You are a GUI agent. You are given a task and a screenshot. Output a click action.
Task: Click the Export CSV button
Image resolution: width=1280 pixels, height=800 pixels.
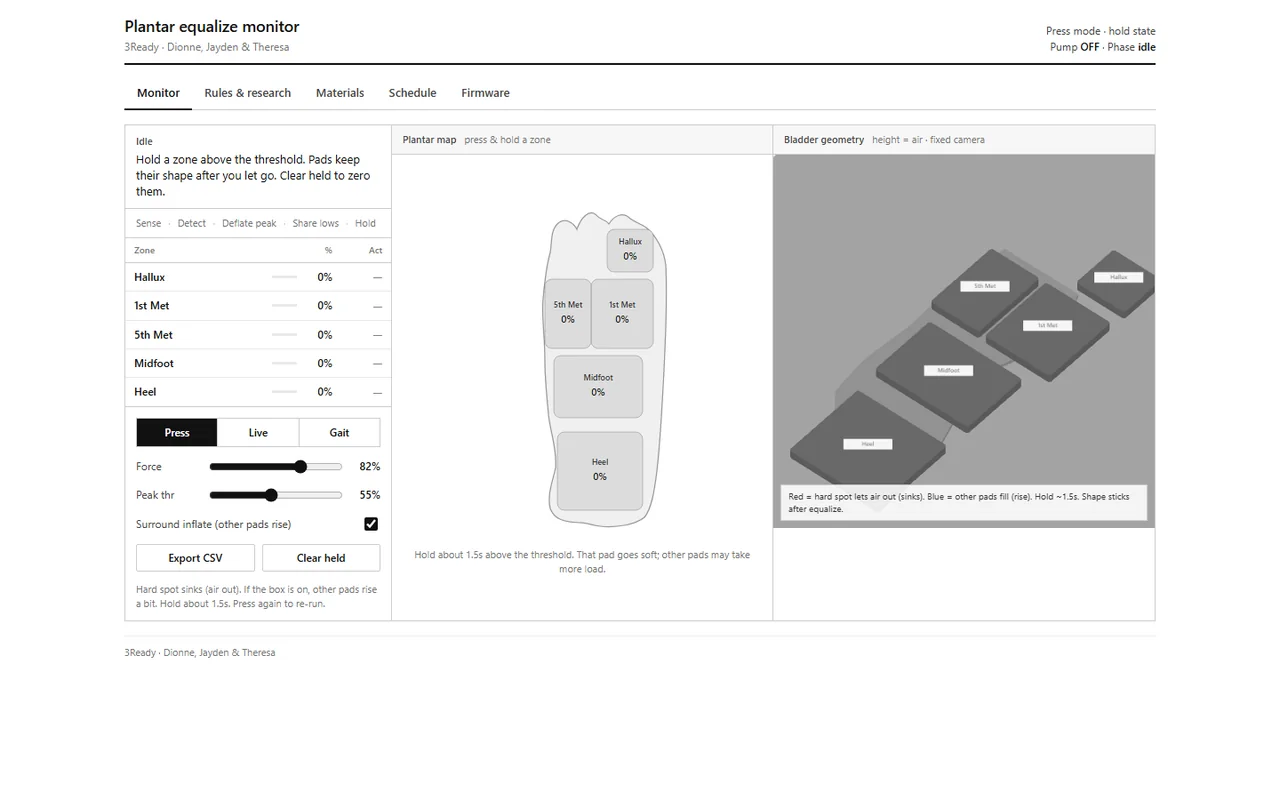coord(195,558)
